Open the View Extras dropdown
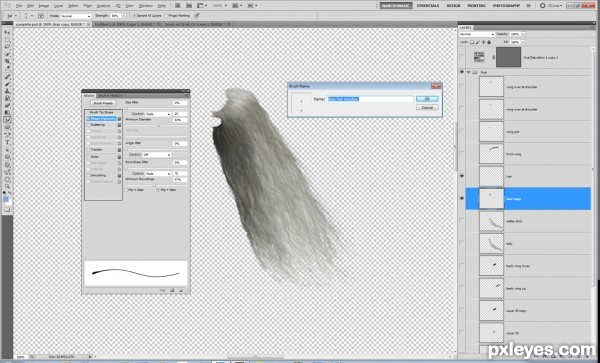The height and width of the screenshot is (363, 600). [x=202, y=6]
